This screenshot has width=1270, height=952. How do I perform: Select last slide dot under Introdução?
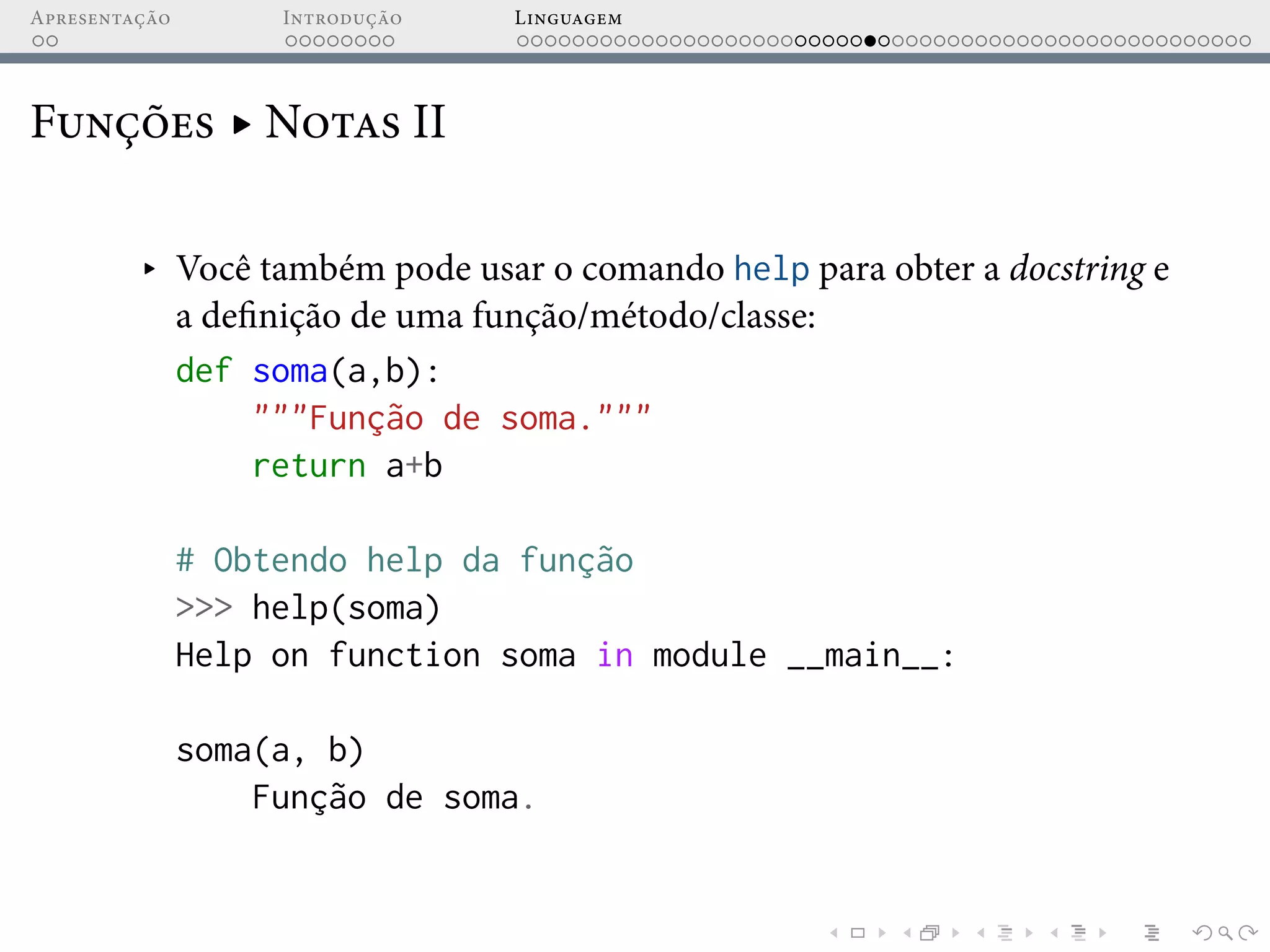388,41
